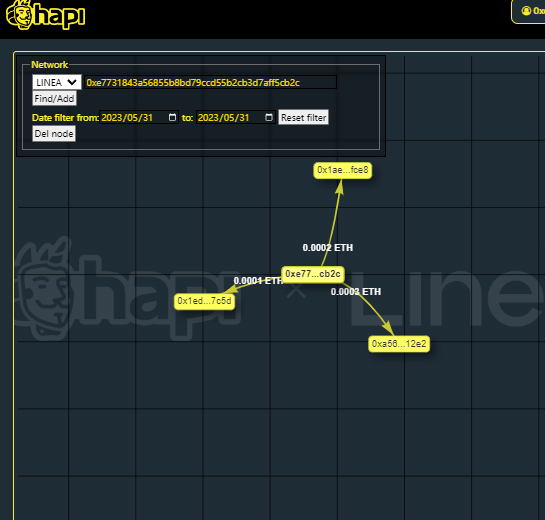Click the 0.0002 ETH edge label

[327, 248]
